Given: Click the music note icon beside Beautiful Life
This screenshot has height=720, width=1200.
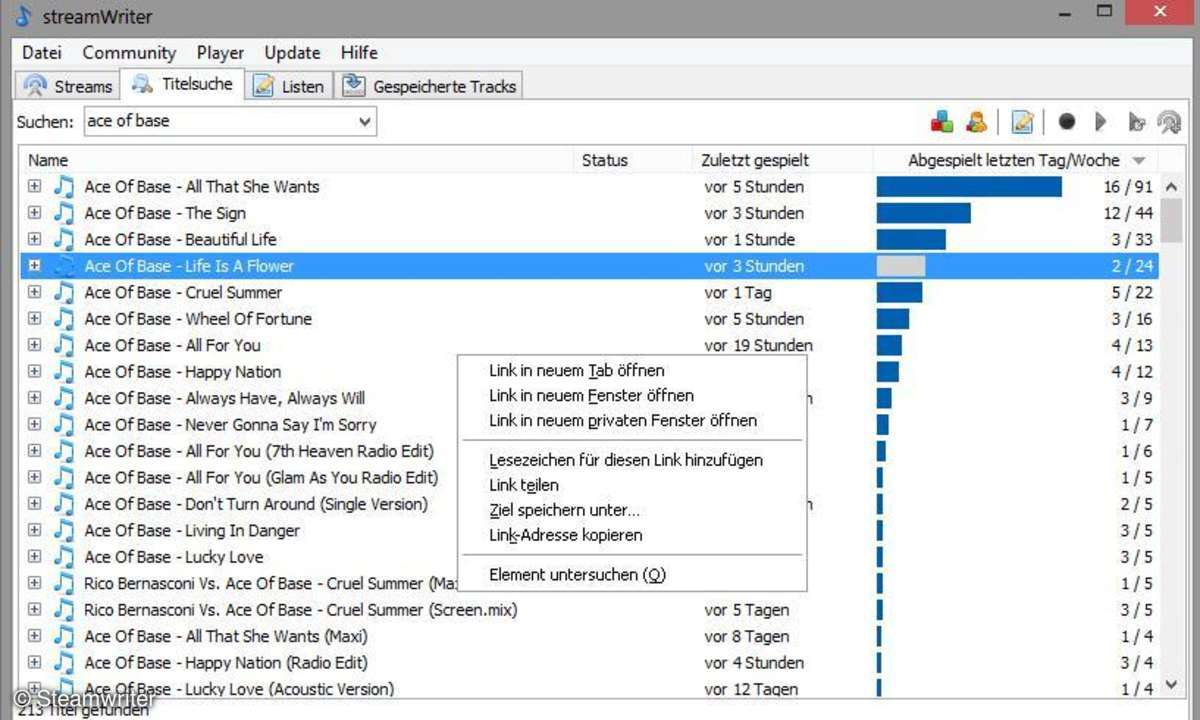Looking at the screenshot, I should pos(64,239).
